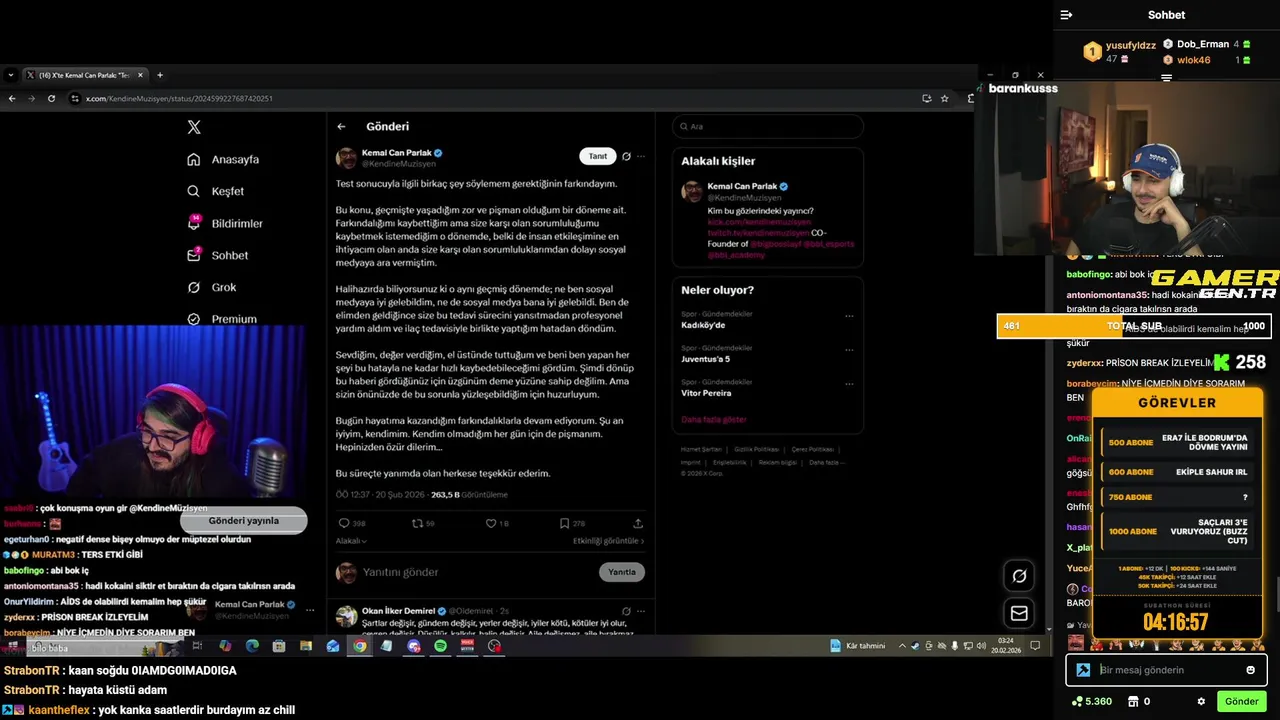The width and height of the screenshot is (1280, 720).
Task: Open Okan İlker Demirel reply more menu
Action: [641, 611]
